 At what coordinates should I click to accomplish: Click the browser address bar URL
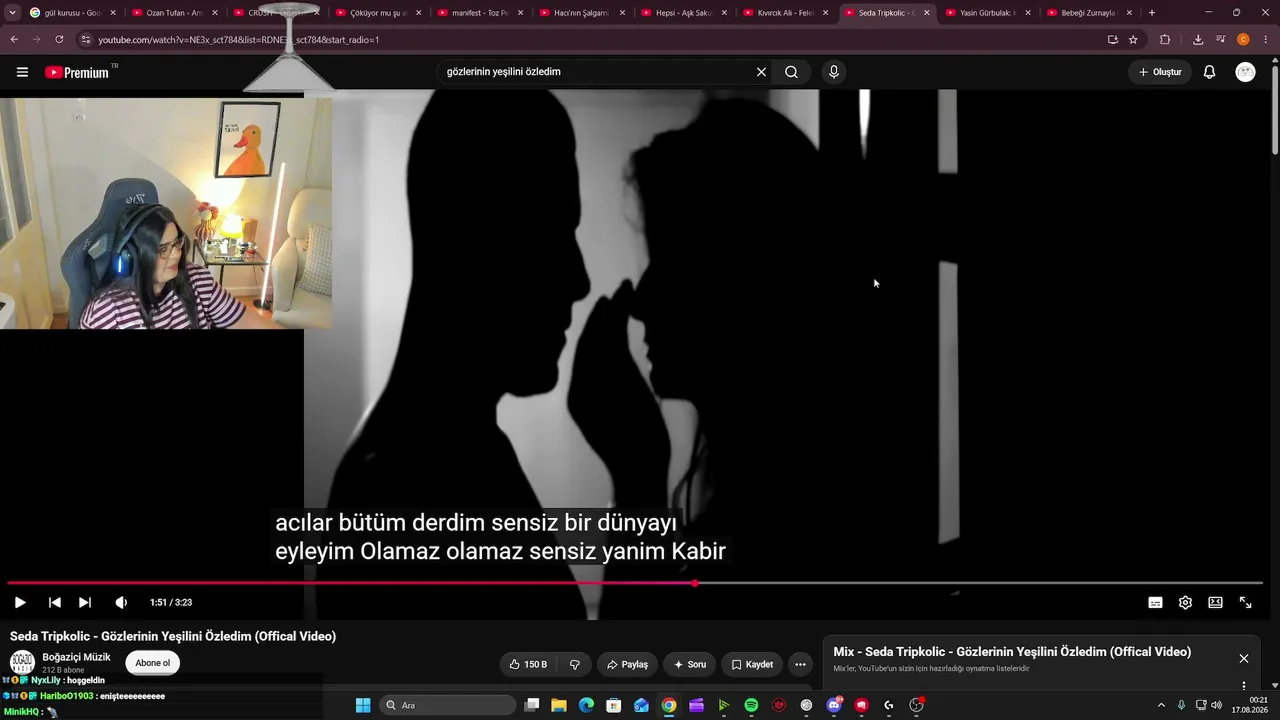click(238, 40)
